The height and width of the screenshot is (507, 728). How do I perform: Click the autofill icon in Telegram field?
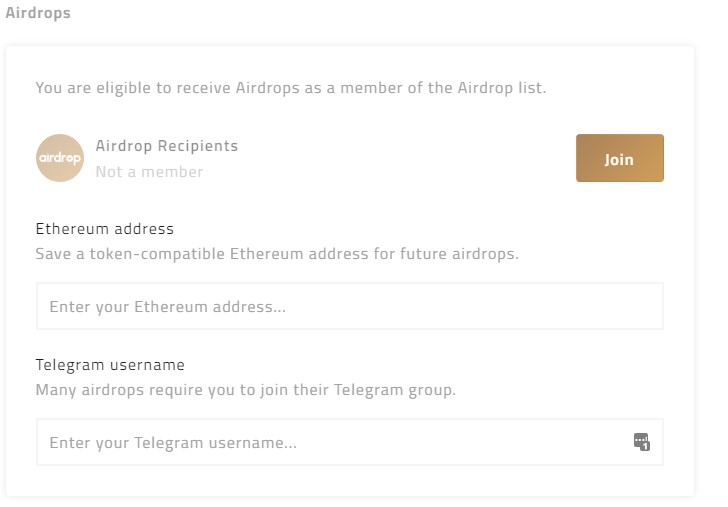pyautogui.click(x=642, y=442)
